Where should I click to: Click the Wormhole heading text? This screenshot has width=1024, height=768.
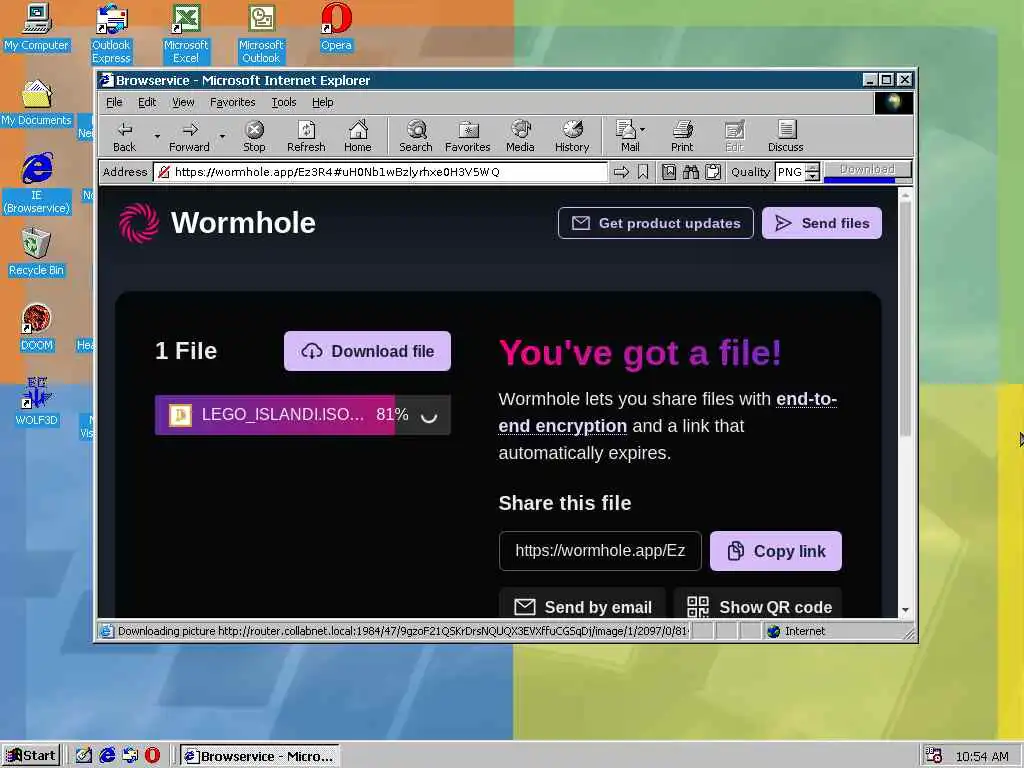[x=243, y=223]
